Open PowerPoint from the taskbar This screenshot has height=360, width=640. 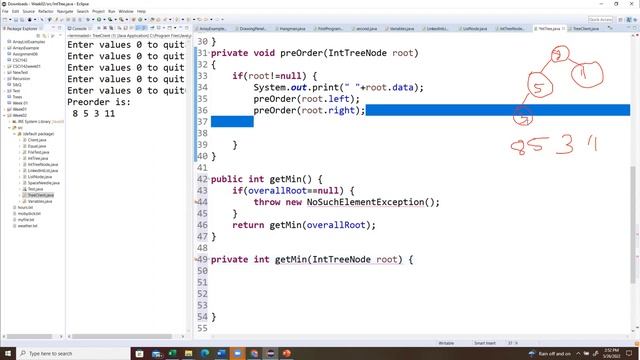click(x=287, y=353)
